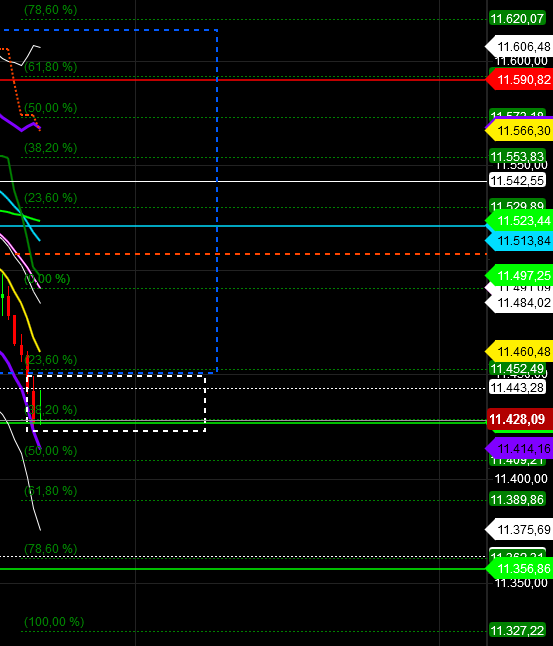
Task: Select the white 11.606,48 price marker
Action: pyautogui.click(x=519, y=47)
